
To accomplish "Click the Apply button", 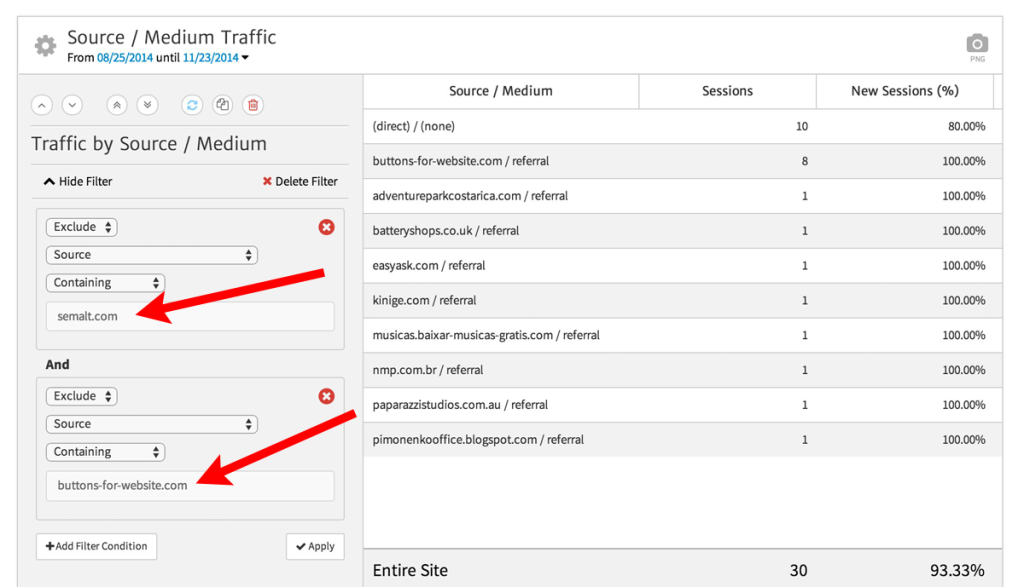I will [x=315, y=547].
